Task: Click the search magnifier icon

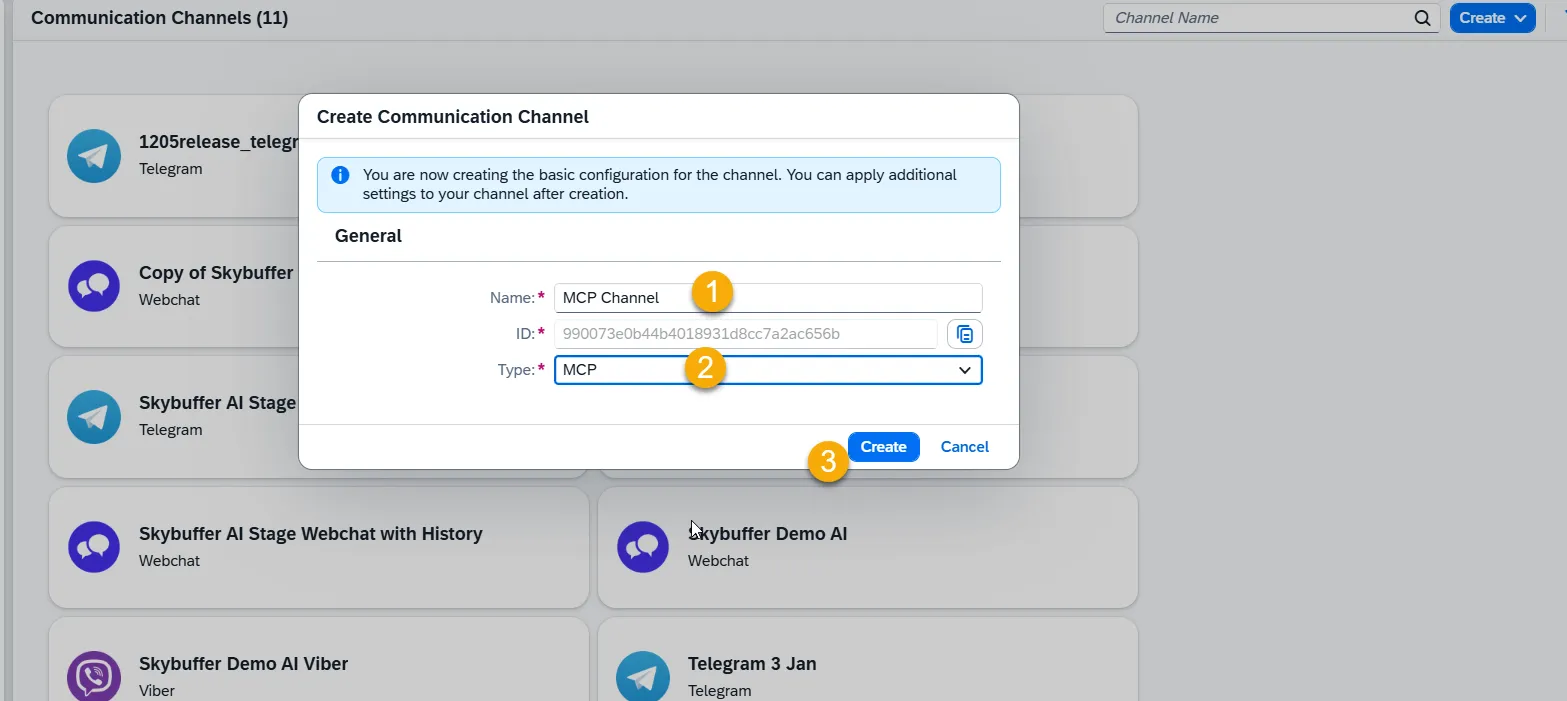Action: coord(1422,18)
